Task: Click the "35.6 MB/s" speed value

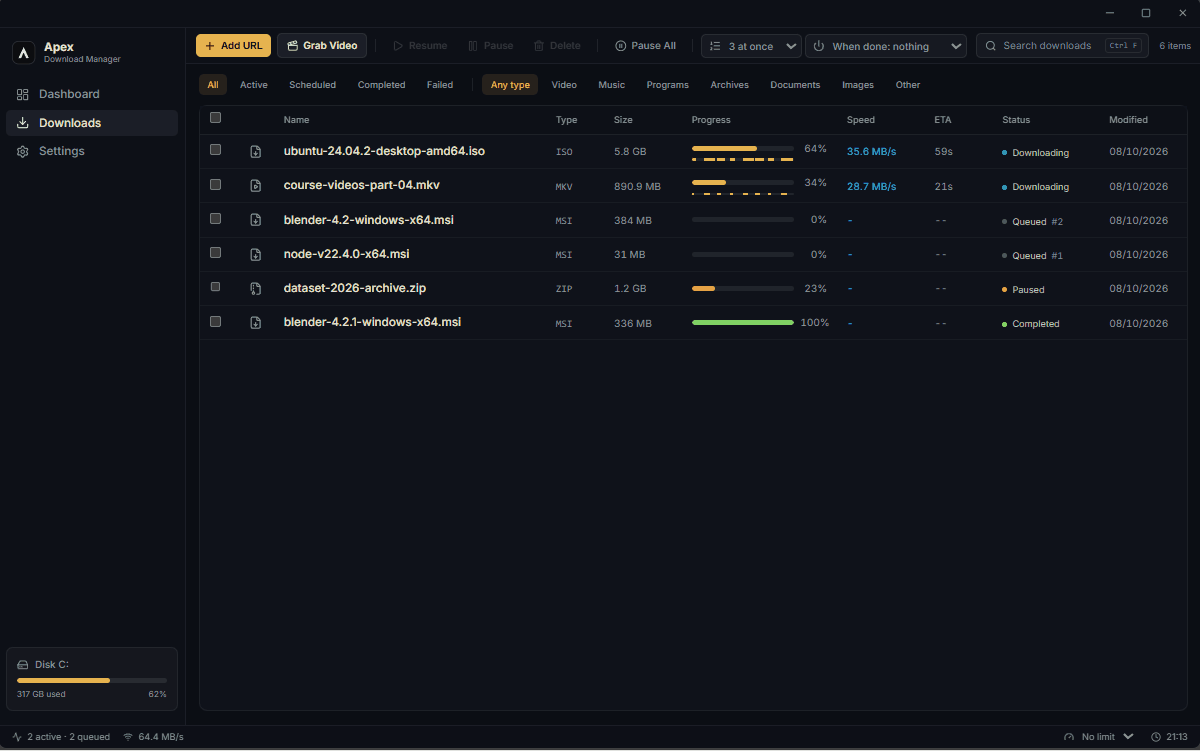Action: pos(872,152)
